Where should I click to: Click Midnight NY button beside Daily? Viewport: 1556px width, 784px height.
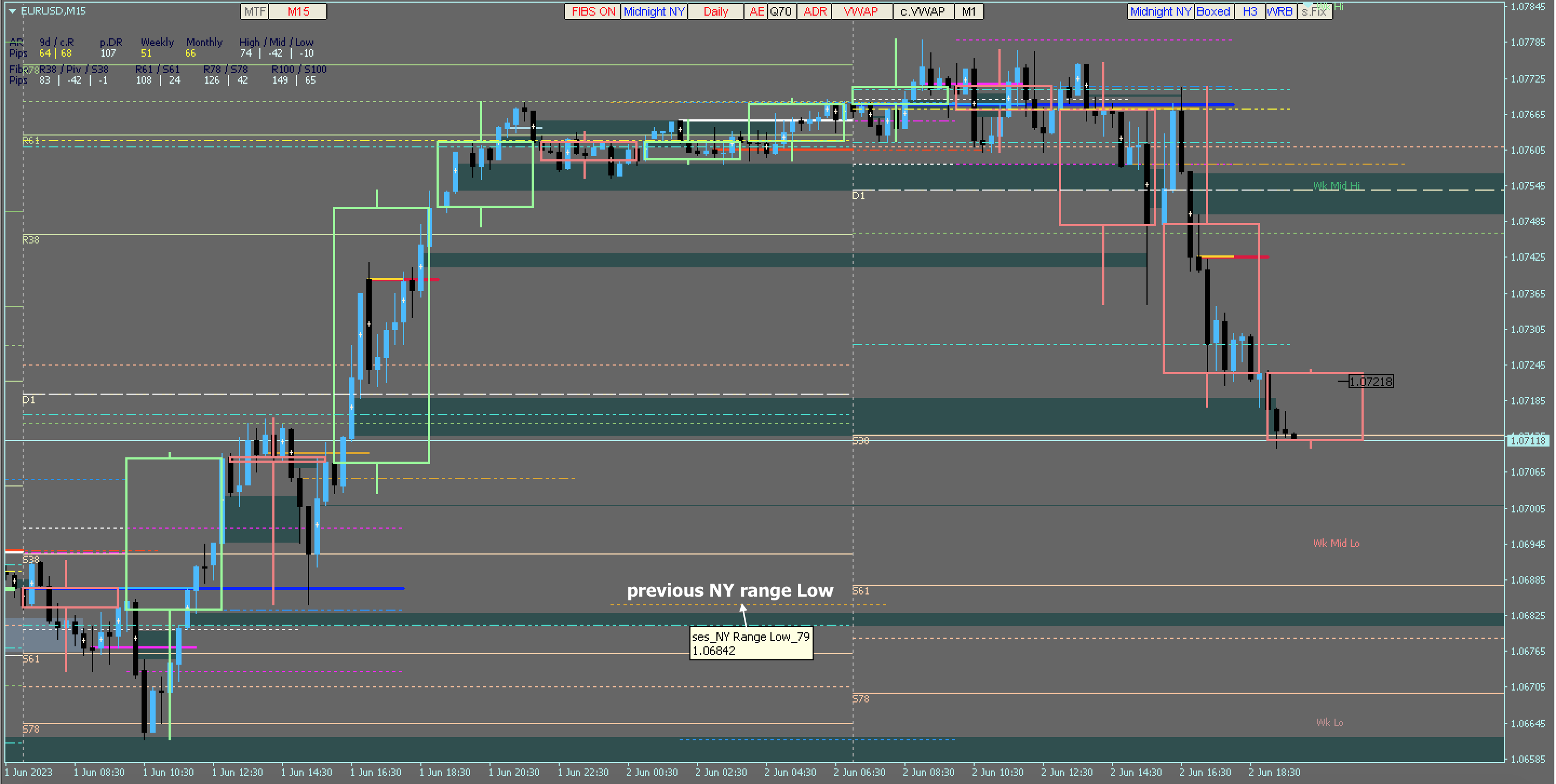pos(654,11)
